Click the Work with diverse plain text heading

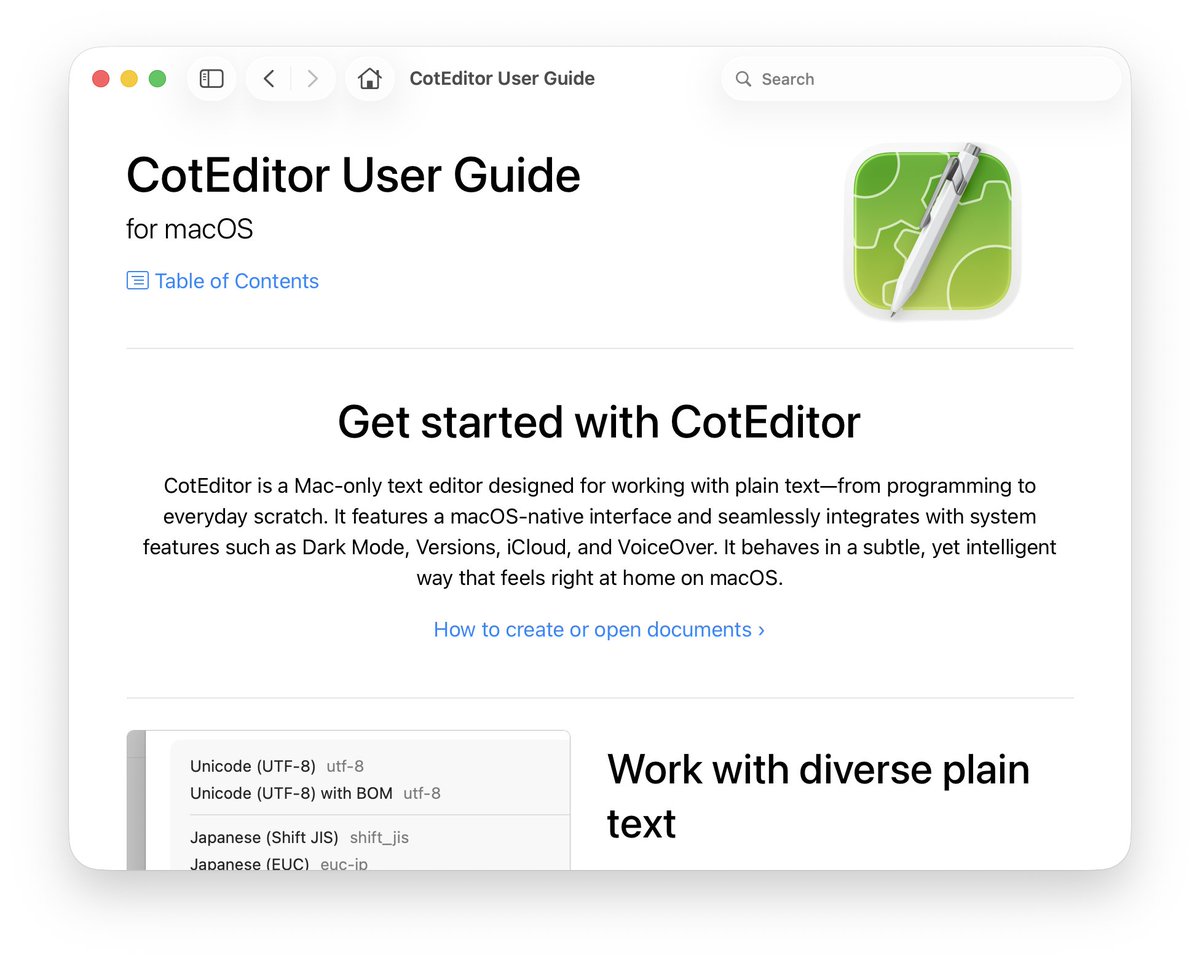818,797
